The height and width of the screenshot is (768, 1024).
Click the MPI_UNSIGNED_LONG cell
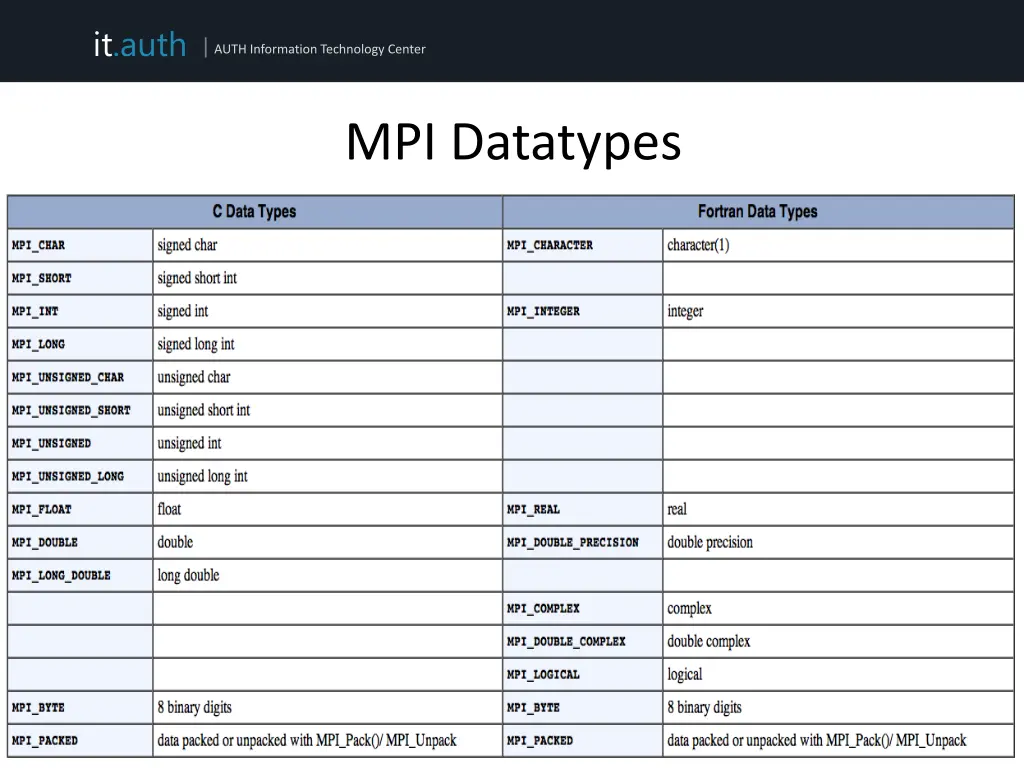(80, 477)
